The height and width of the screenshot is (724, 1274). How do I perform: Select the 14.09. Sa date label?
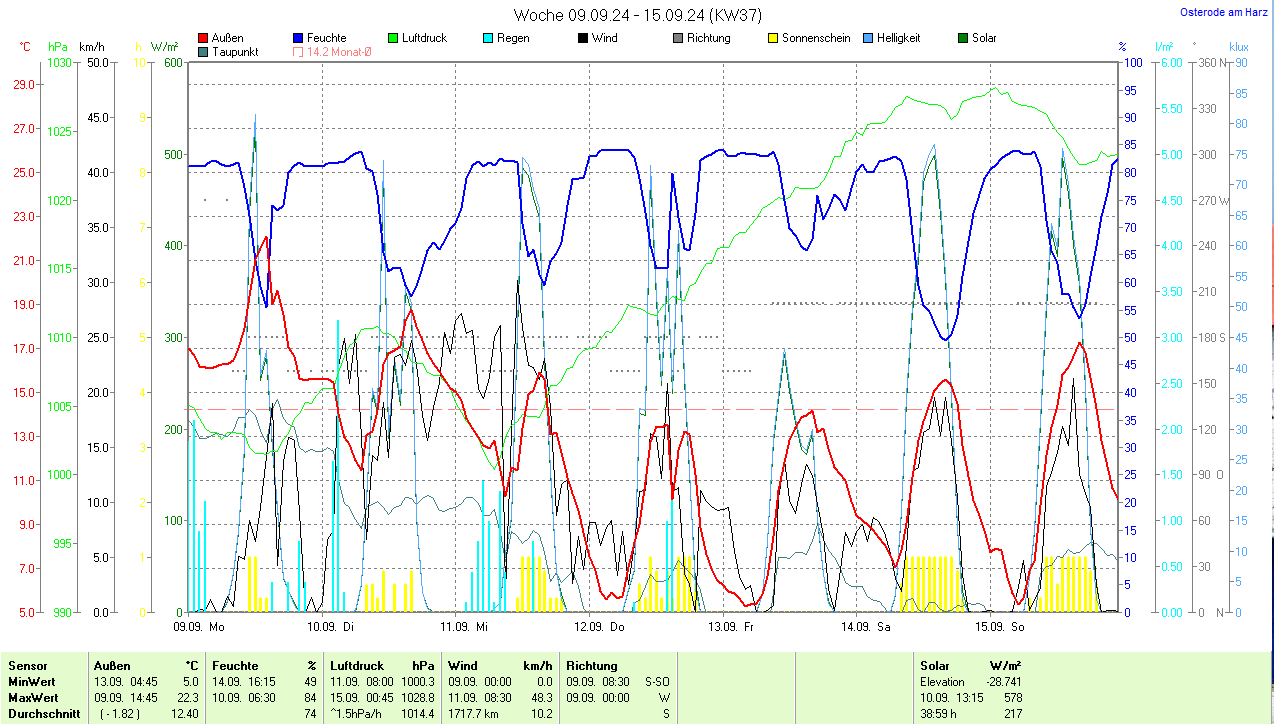pos(865,627)
